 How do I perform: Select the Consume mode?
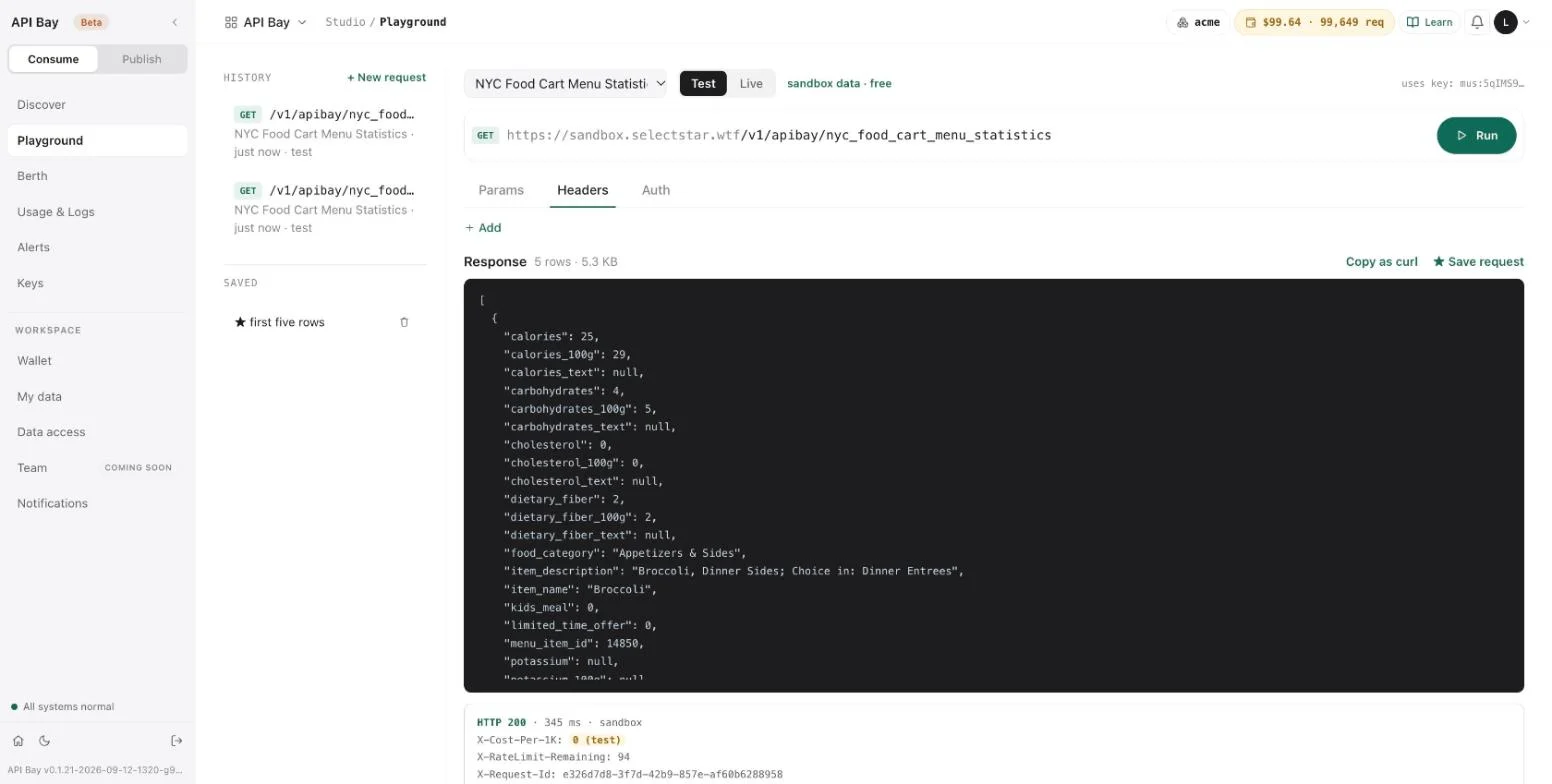click(53, 59)
